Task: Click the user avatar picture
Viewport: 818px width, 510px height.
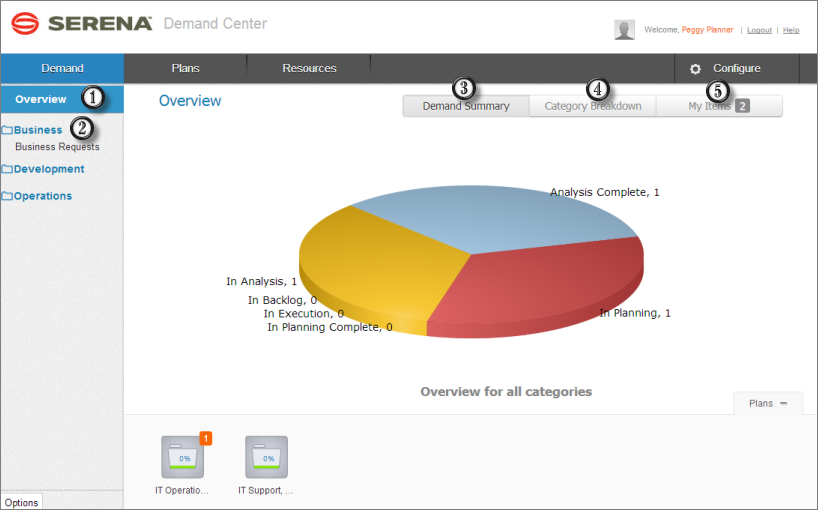Action: [x=625, y=30]
